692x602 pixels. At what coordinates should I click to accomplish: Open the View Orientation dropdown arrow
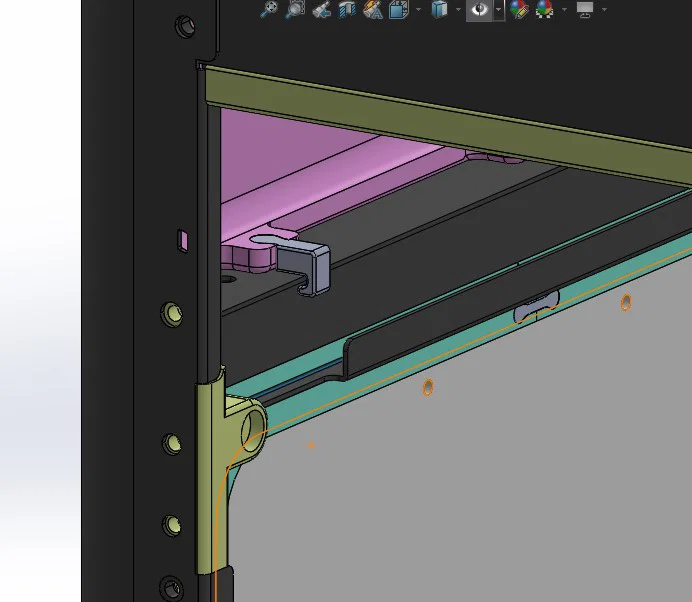click(x=418, y=9)
